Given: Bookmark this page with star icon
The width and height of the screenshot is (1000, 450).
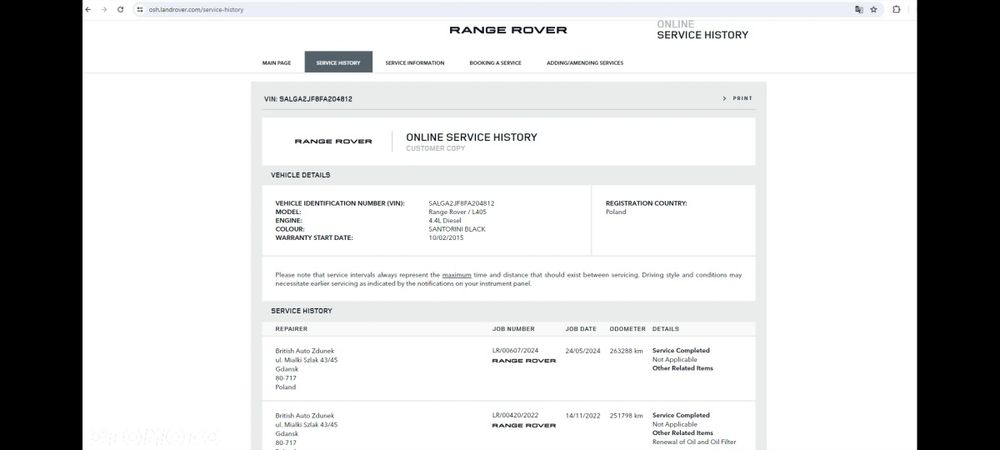Looking at the screenshot, I should tap(874, 10).
